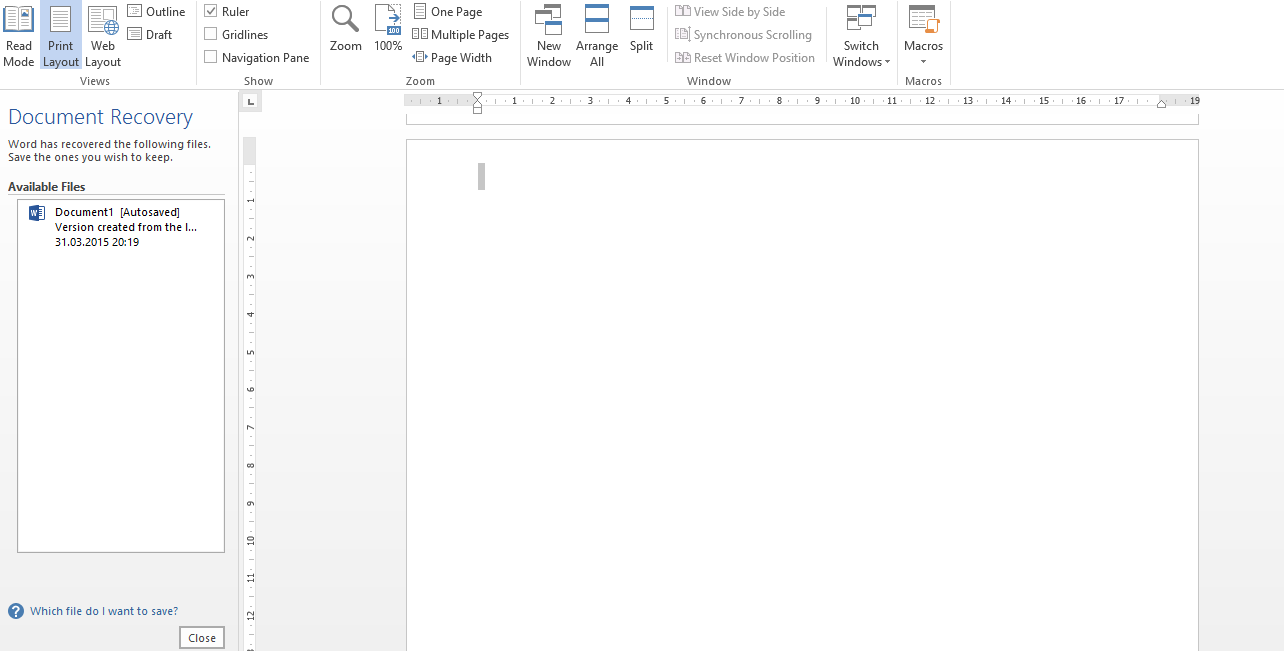1284x651 pixels.
Task: Click Arrange All windows
Action: pyautogui.click(x=597, y=36)
